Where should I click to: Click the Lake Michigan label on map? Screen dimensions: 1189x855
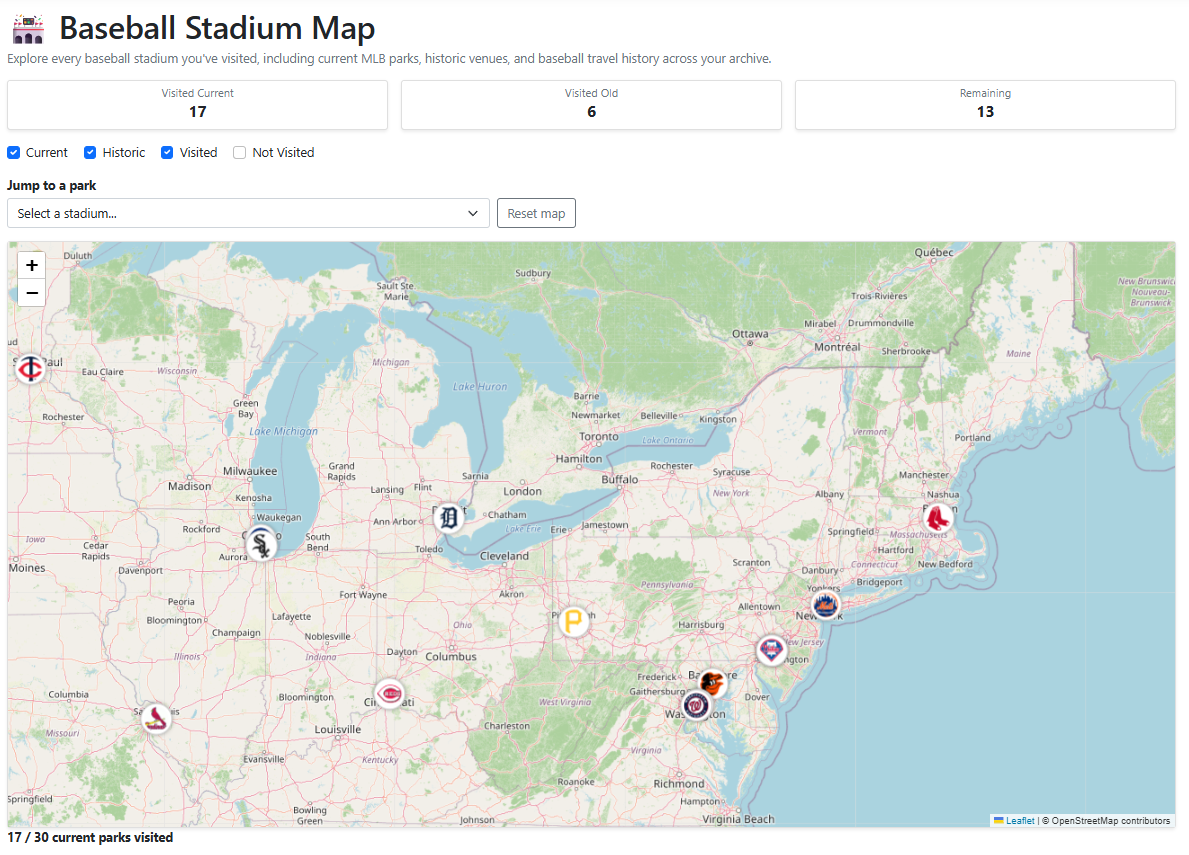click(284, 431)
